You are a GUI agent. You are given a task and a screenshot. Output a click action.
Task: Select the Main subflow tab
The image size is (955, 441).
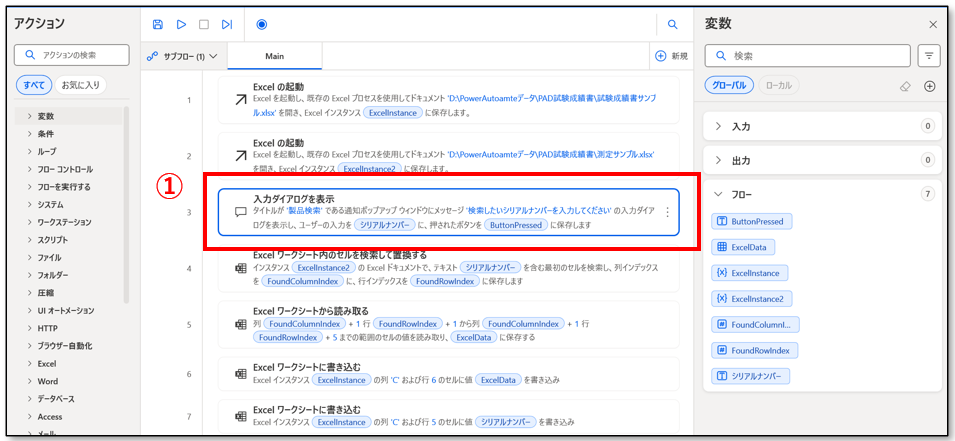click(274, 56)
